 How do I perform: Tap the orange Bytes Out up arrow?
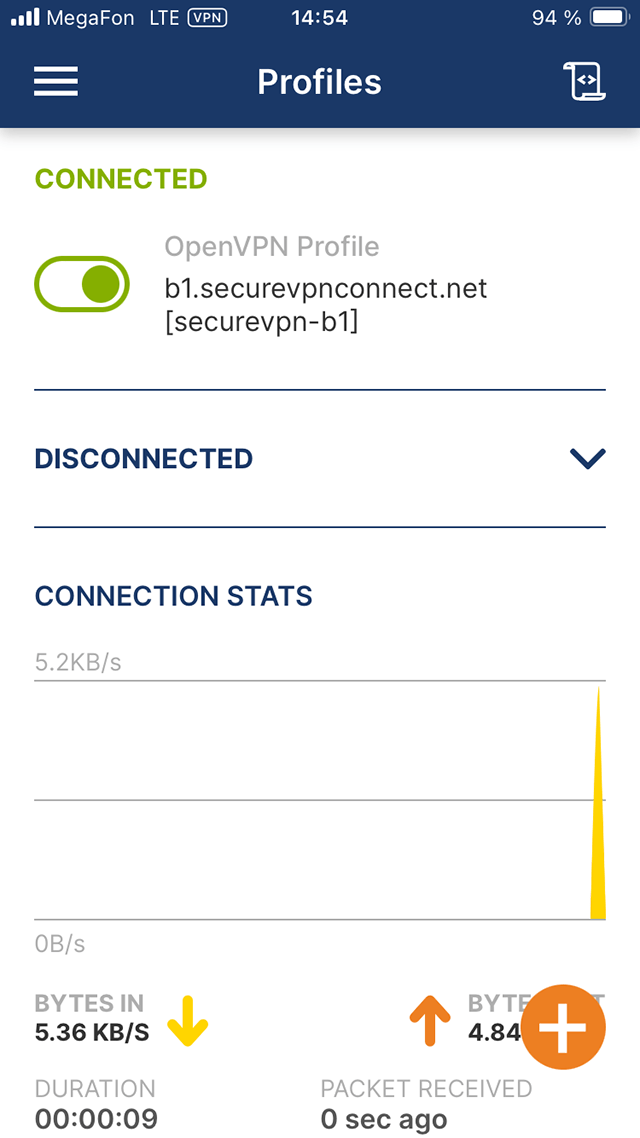click(430, 1020)
